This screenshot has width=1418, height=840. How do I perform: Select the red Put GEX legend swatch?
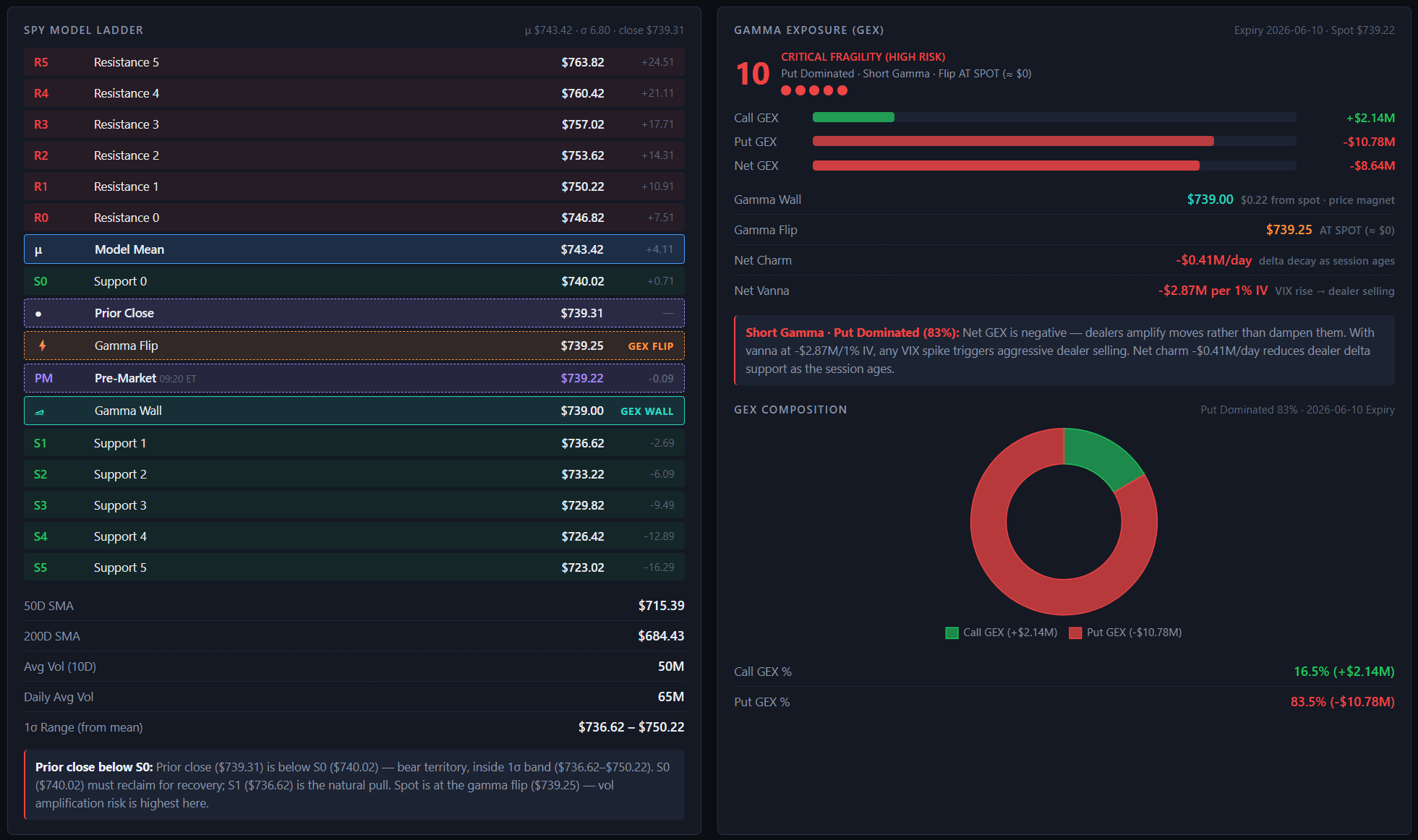click(x=1075, y=633)
